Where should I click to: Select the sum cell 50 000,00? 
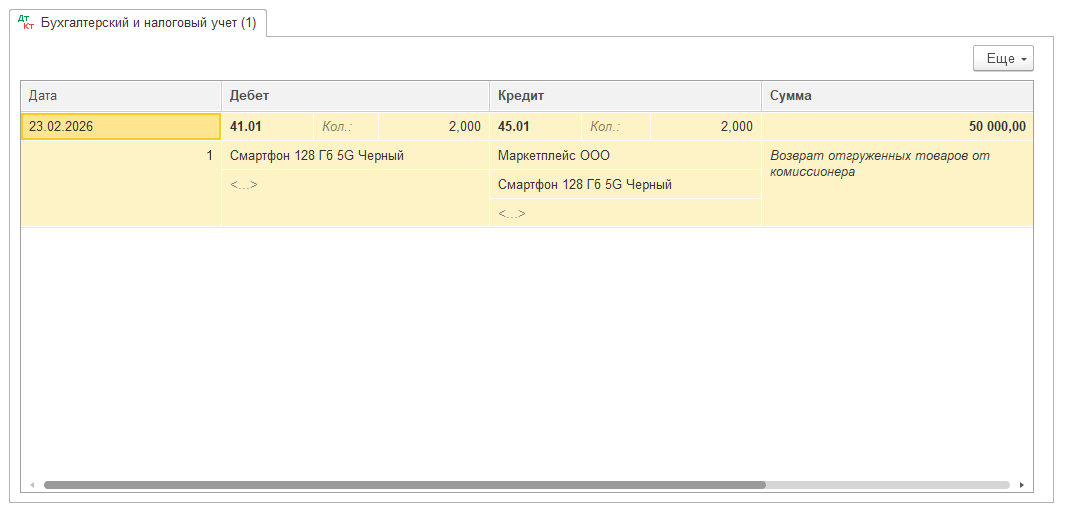(897, 126)
